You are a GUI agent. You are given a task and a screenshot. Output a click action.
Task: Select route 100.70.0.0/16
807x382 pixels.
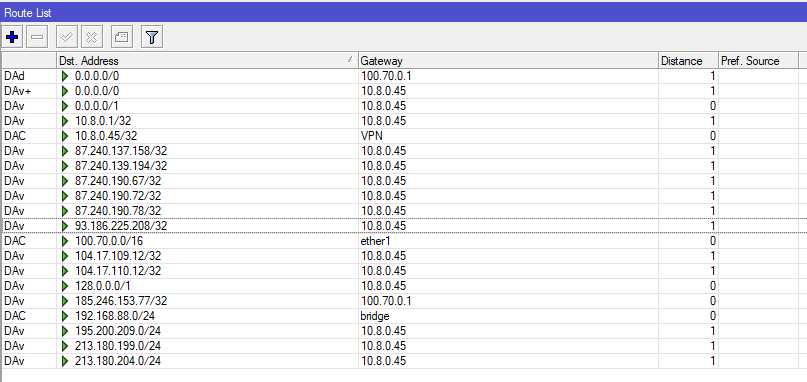[404, 240]
